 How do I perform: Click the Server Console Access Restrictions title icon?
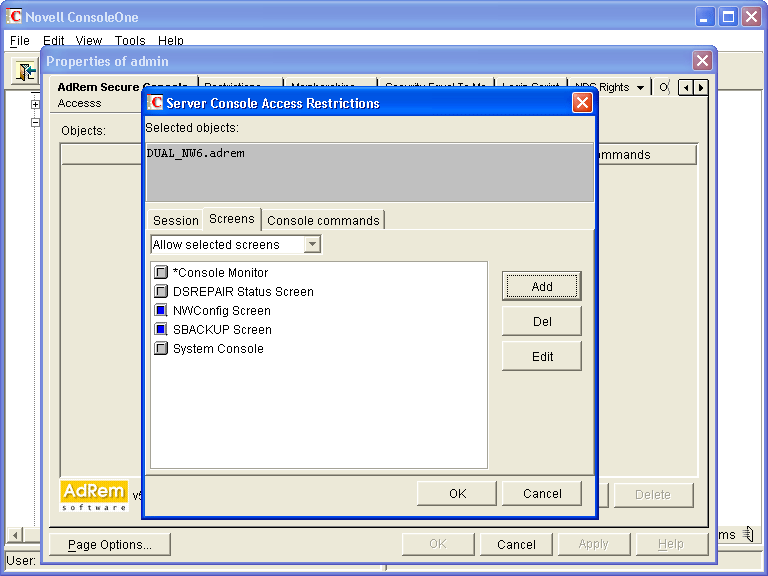click(155, 102)
